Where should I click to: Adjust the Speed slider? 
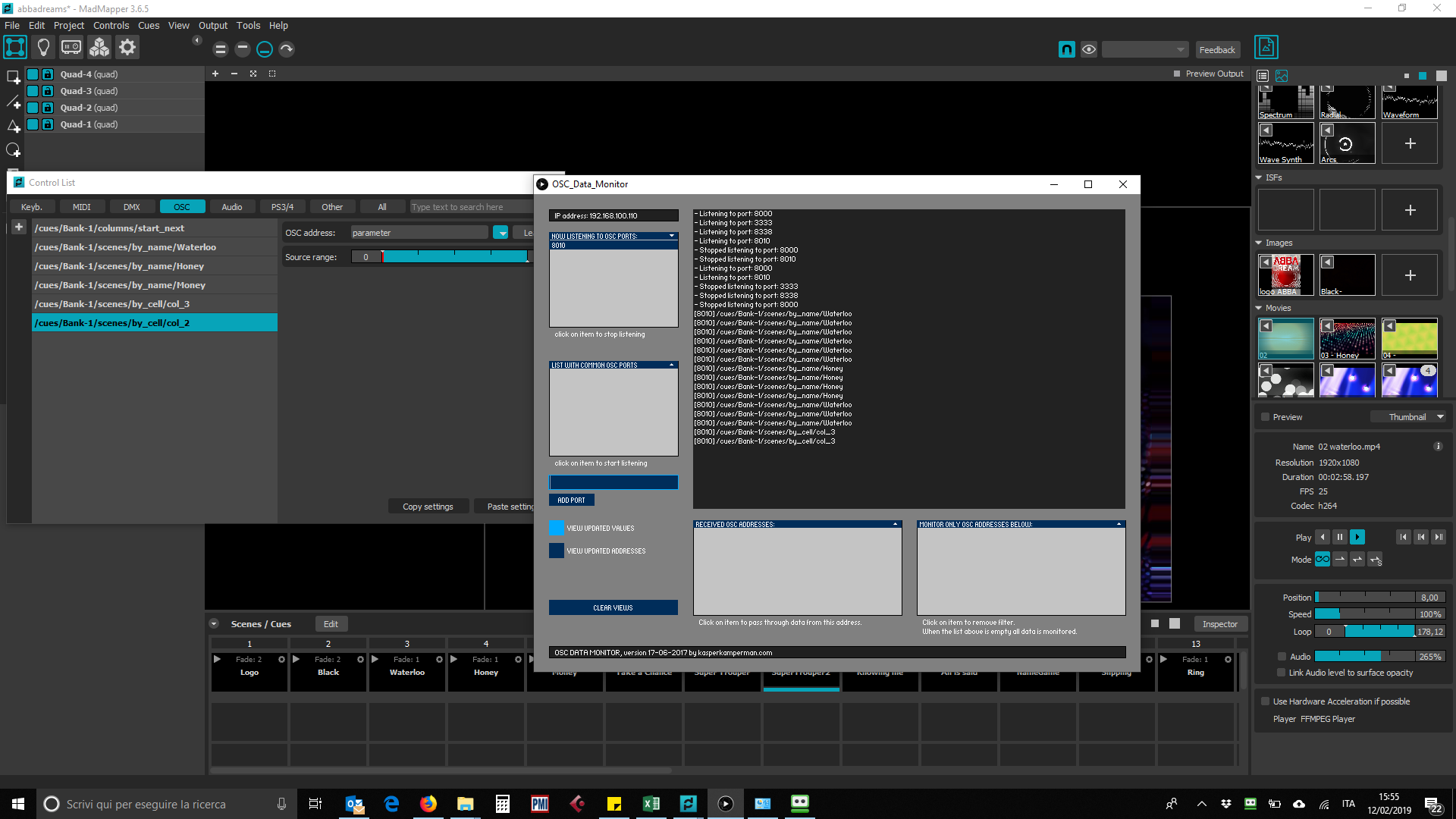(1365, 614)
